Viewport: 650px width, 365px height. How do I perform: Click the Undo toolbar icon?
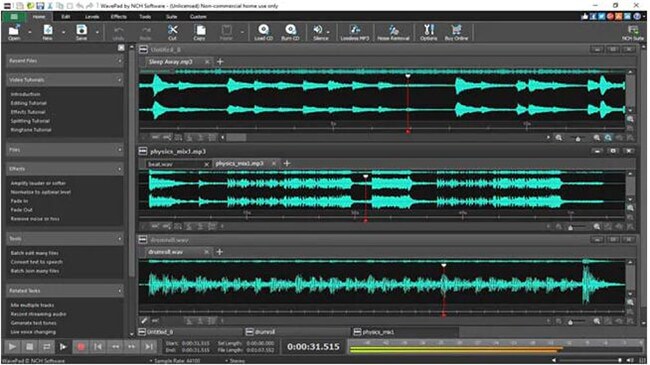[119, 32]
